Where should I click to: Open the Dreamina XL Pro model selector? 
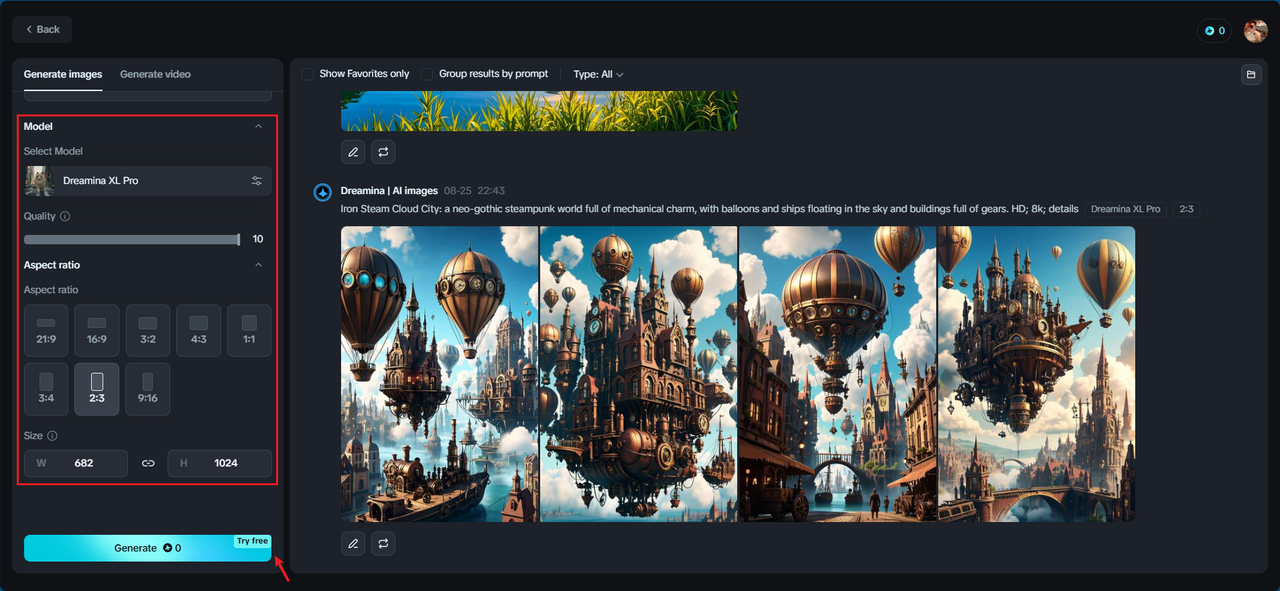148,181
